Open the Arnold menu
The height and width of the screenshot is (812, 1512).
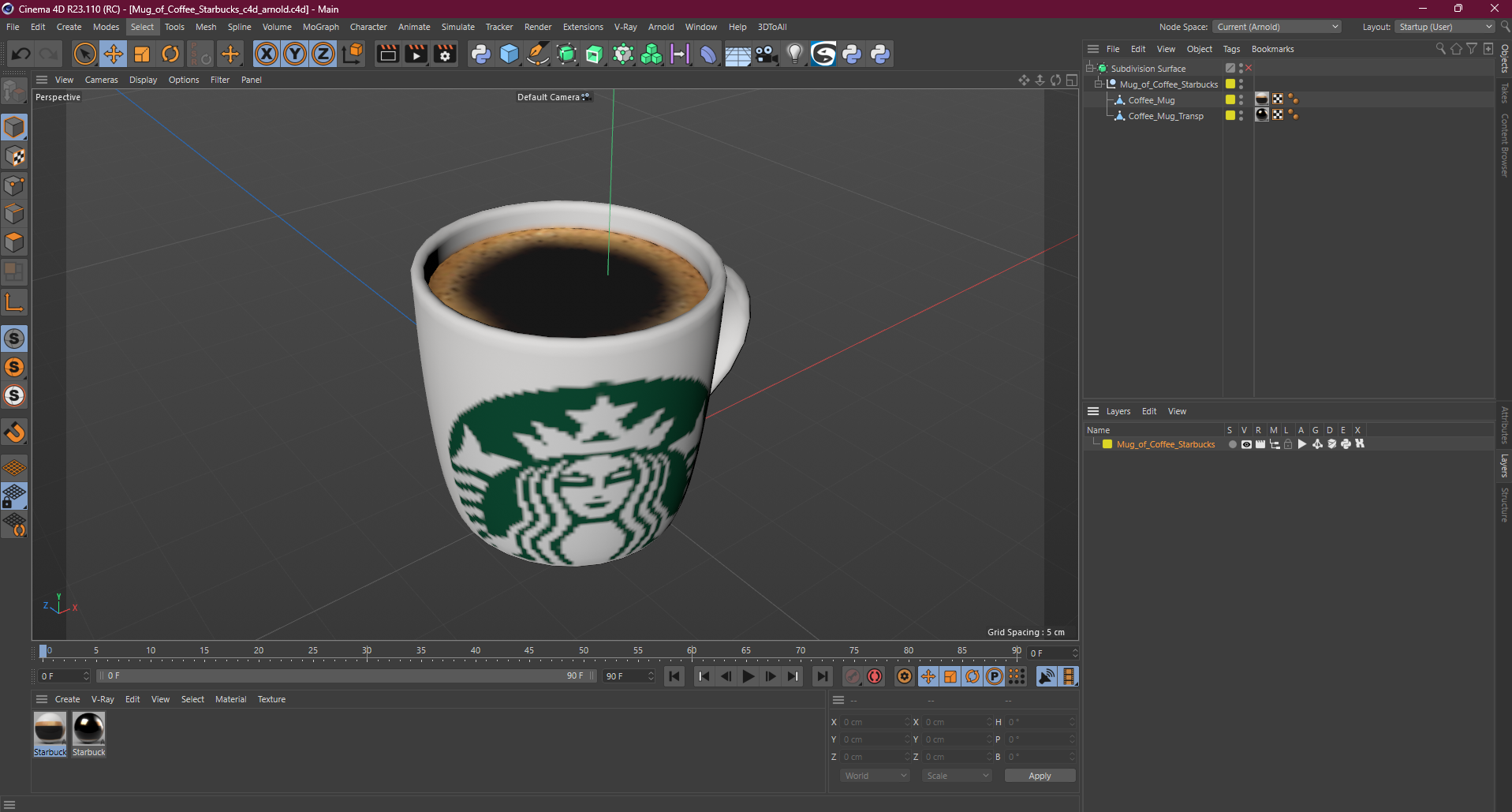pyautogui.click(x=661, y=27)
